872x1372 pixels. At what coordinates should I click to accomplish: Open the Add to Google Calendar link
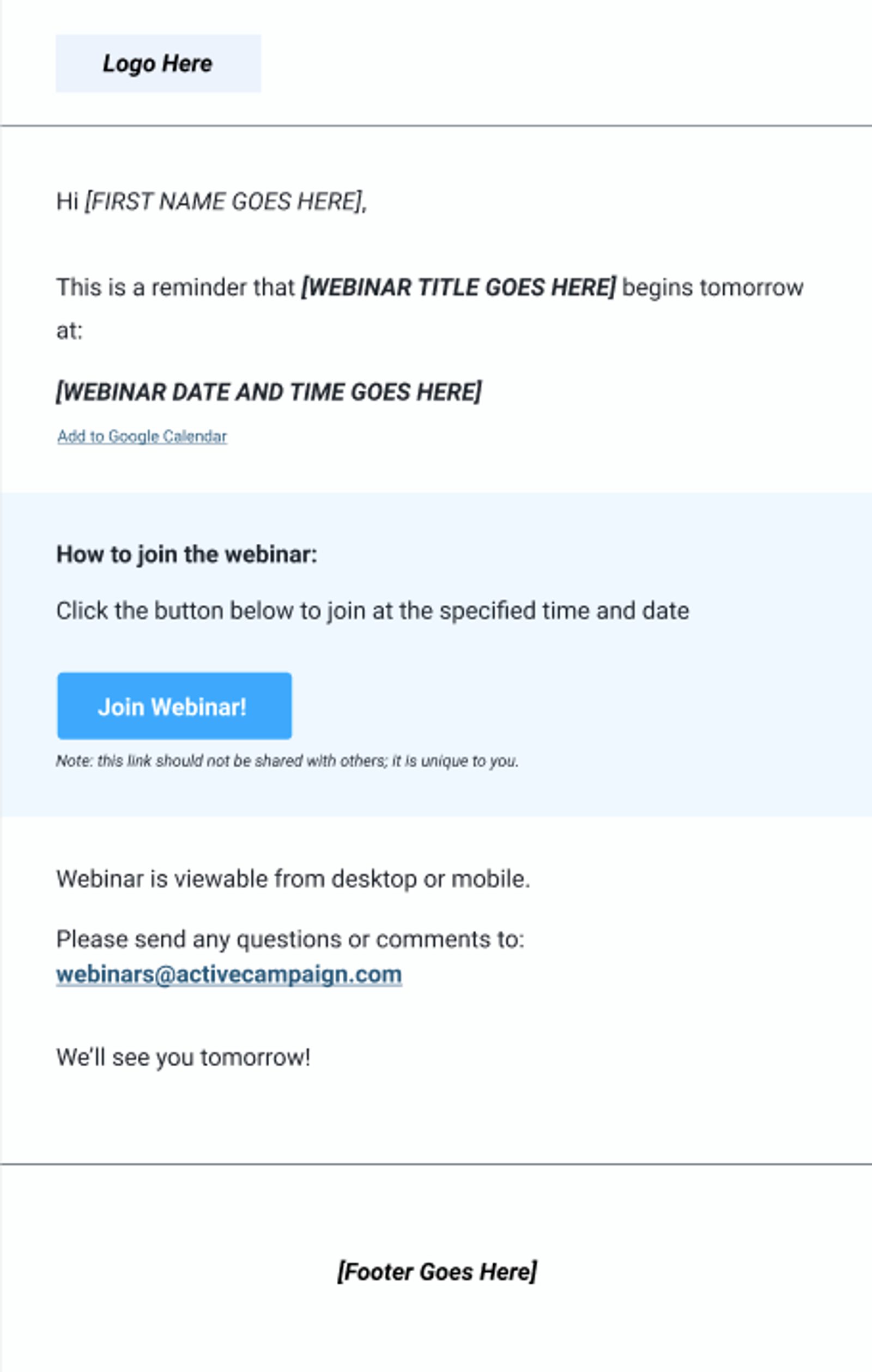(x=142, y=436)
